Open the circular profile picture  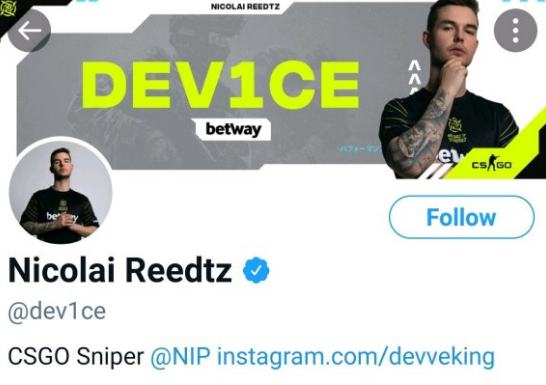[61, 191]
